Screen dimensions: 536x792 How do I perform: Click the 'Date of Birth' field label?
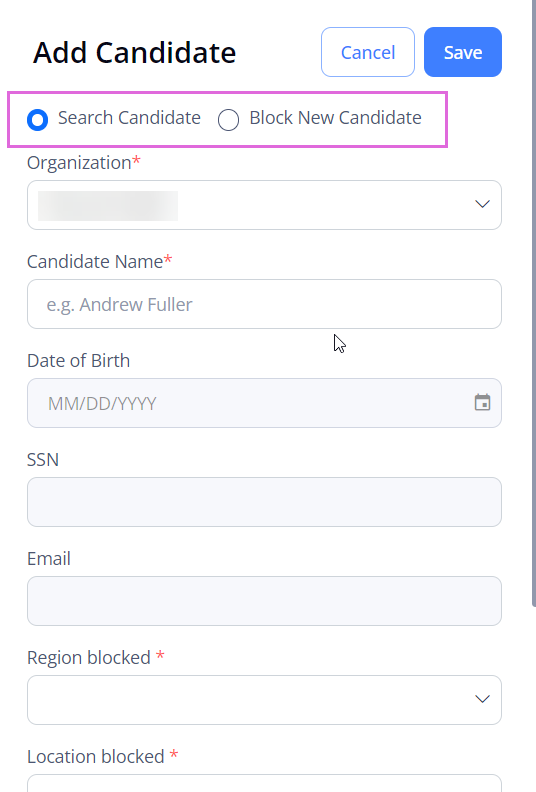(78, 361)
